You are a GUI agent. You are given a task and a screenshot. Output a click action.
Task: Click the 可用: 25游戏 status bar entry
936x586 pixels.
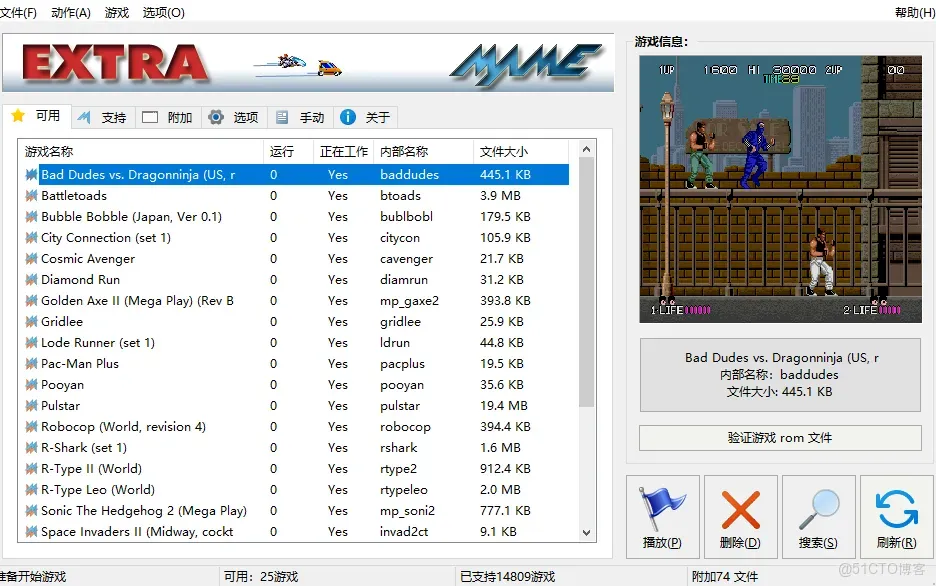point(261,576)
